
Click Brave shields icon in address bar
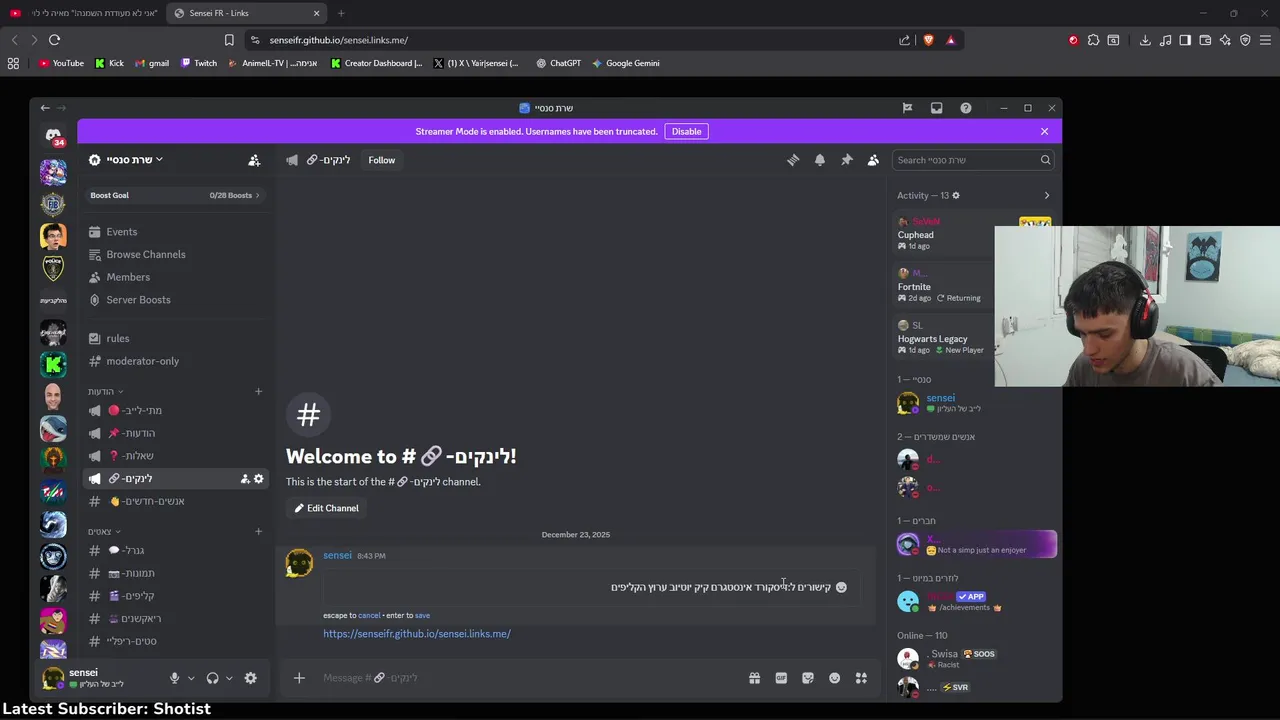928,40
